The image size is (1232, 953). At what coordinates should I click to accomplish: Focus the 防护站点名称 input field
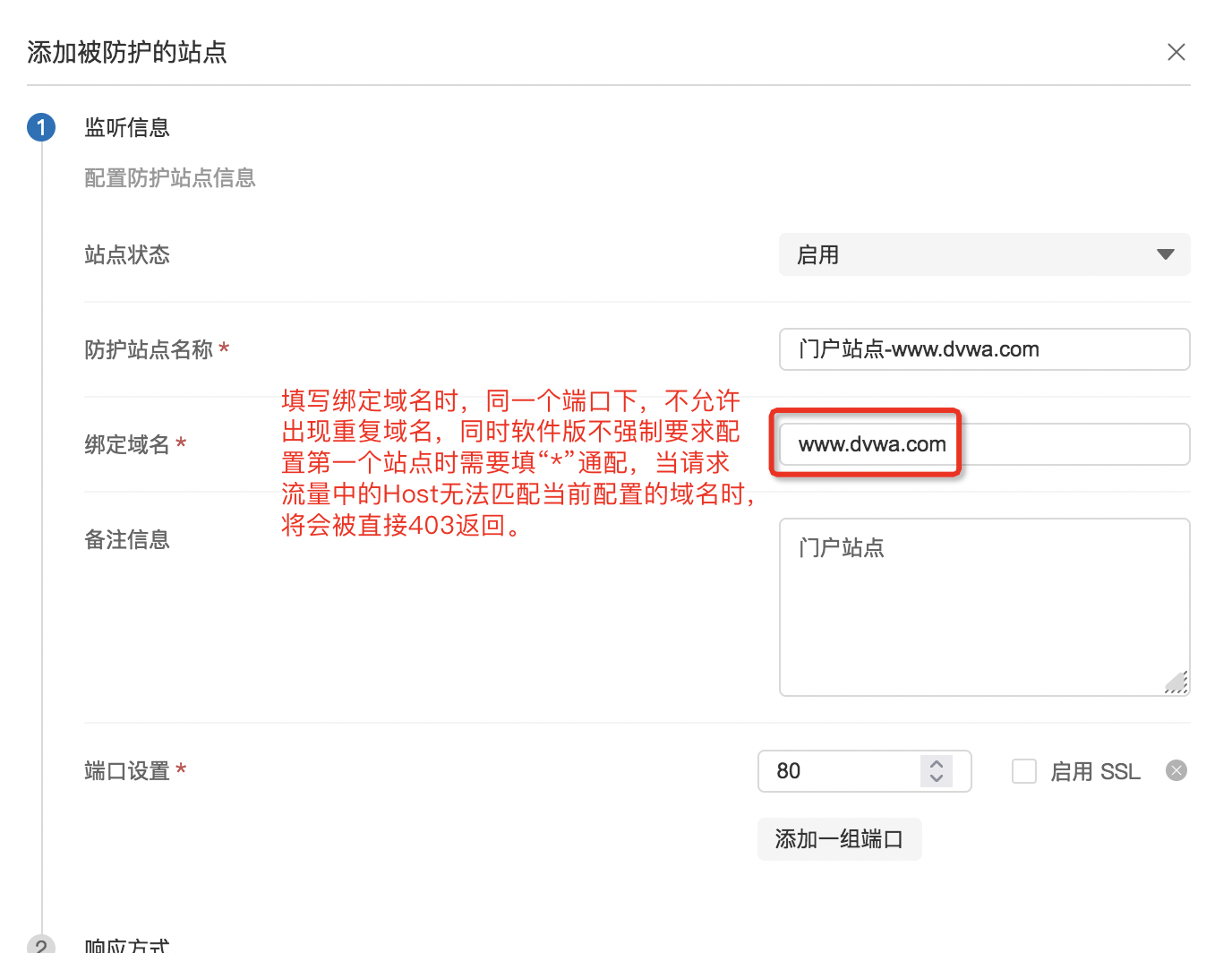[x=983, y=349]
